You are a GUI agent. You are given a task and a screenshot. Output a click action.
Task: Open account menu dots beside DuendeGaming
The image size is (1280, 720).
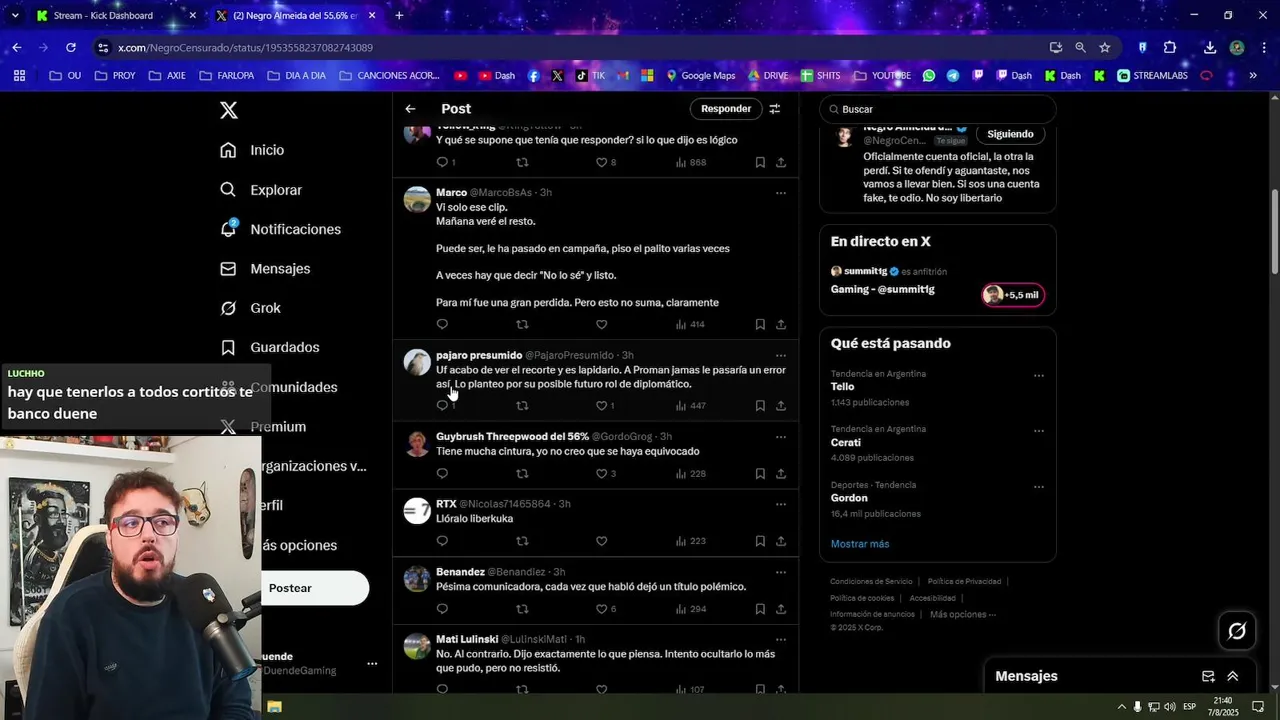(372, 663)
